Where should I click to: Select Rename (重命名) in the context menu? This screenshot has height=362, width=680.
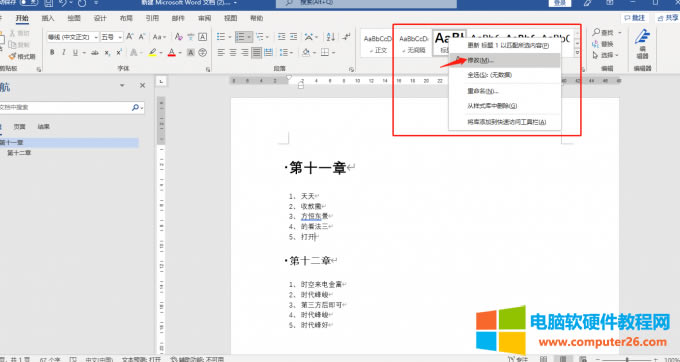[505, 91]
